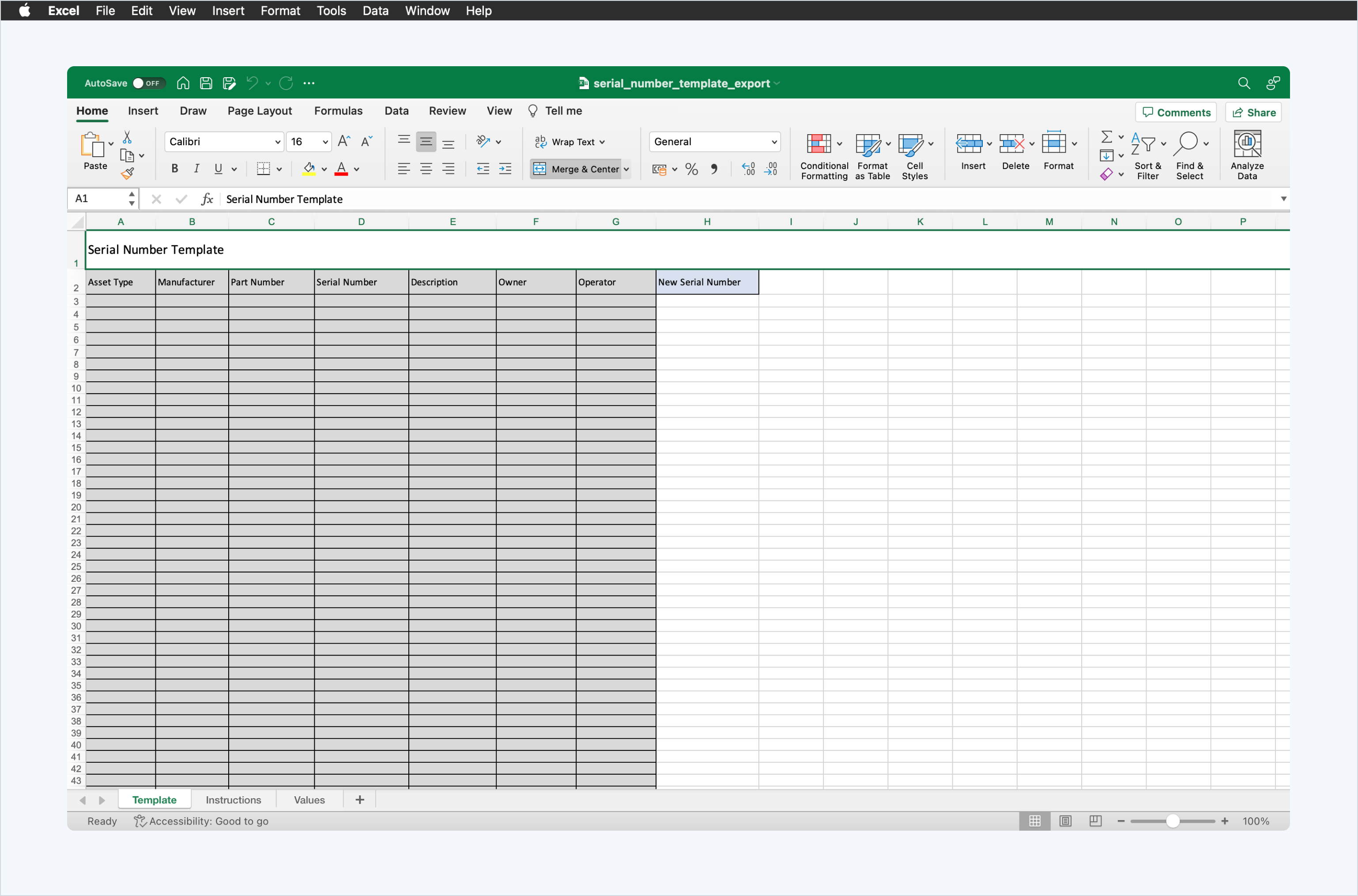This screenshot has width=1358, height=896.
Task: Switch to the Instructions tab
Action: pyautogui.click(x=234, y=799)
